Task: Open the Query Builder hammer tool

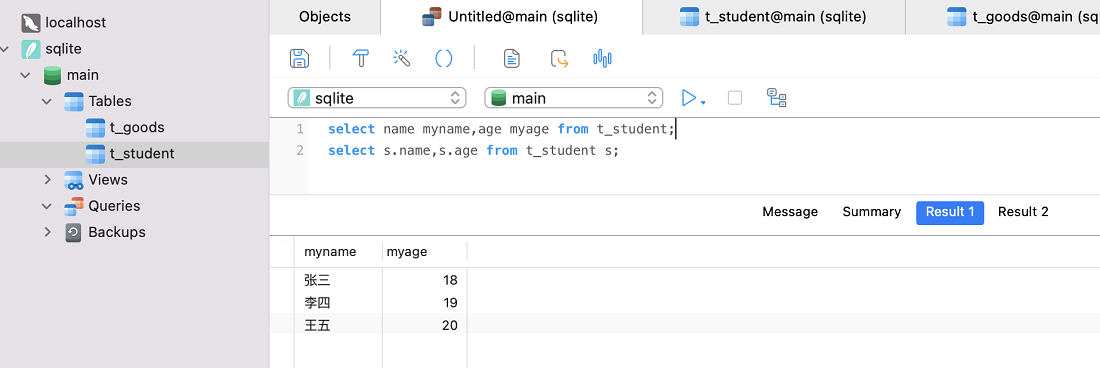Action: (361, 57)
